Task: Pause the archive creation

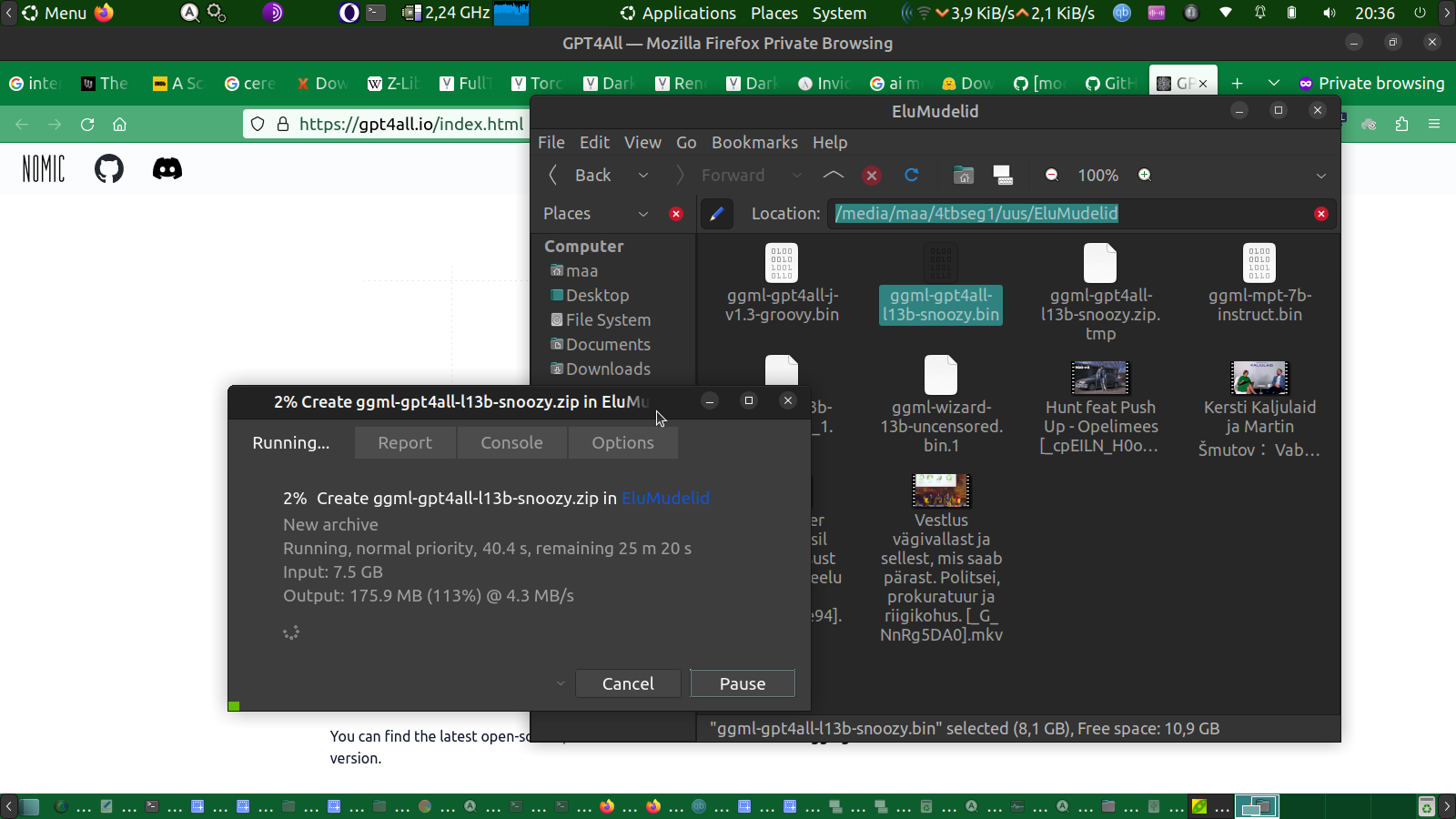Action: point(743,683)
